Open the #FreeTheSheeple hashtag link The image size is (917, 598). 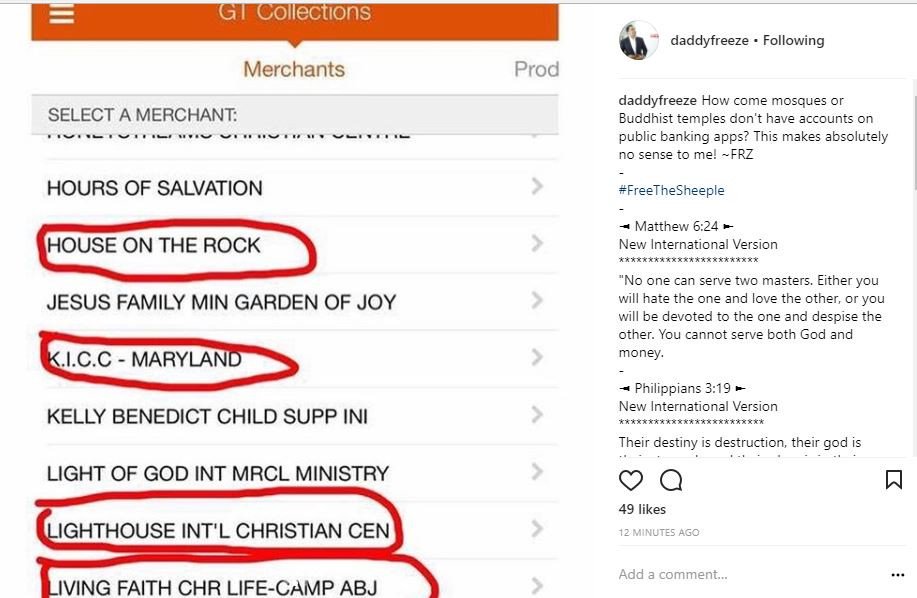(671, 190)
